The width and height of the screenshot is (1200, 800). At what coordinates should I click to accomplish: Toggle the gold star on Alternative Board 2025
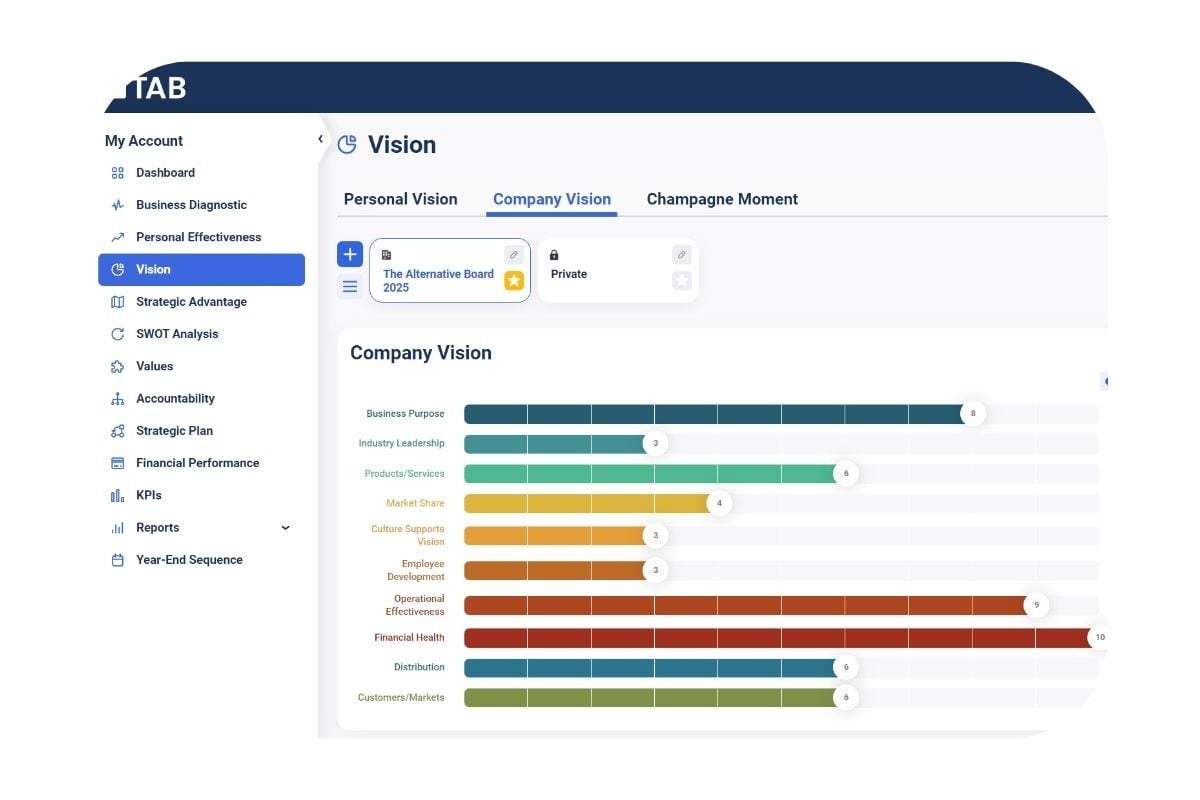(513, 281)
